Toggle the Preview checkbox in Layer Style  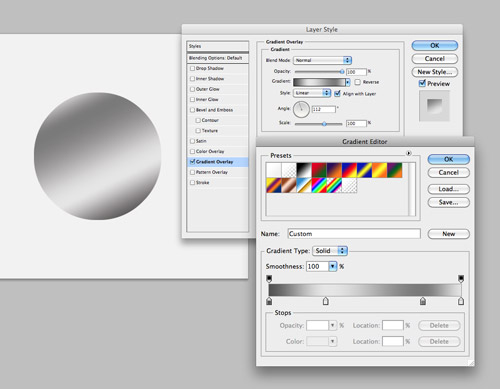point(422,83)
